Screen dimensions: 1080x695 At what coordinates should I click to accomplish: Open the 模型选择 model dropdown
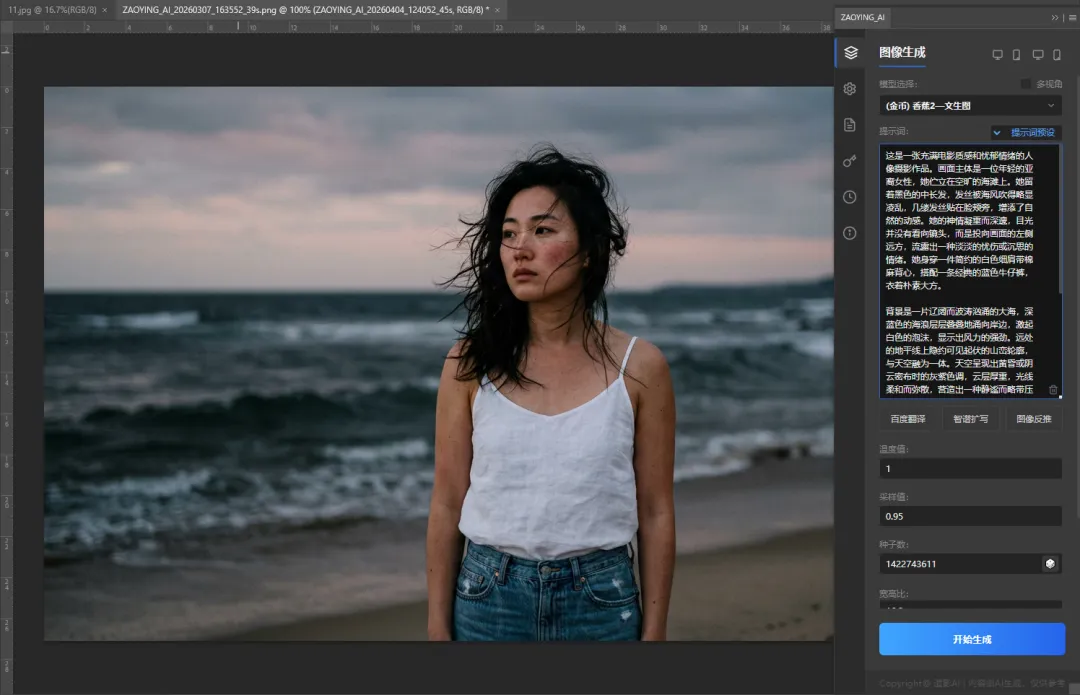point(970,106)
